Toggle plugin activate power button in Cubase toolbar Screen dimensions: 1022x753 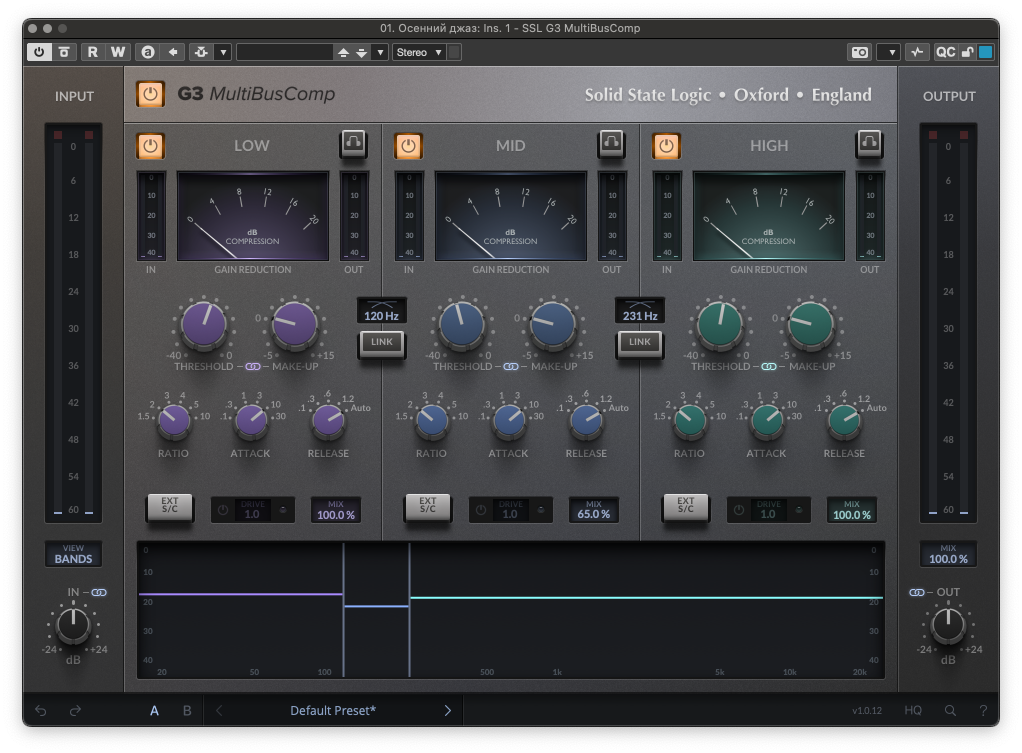pyautogui.click(x=39, y=52)
